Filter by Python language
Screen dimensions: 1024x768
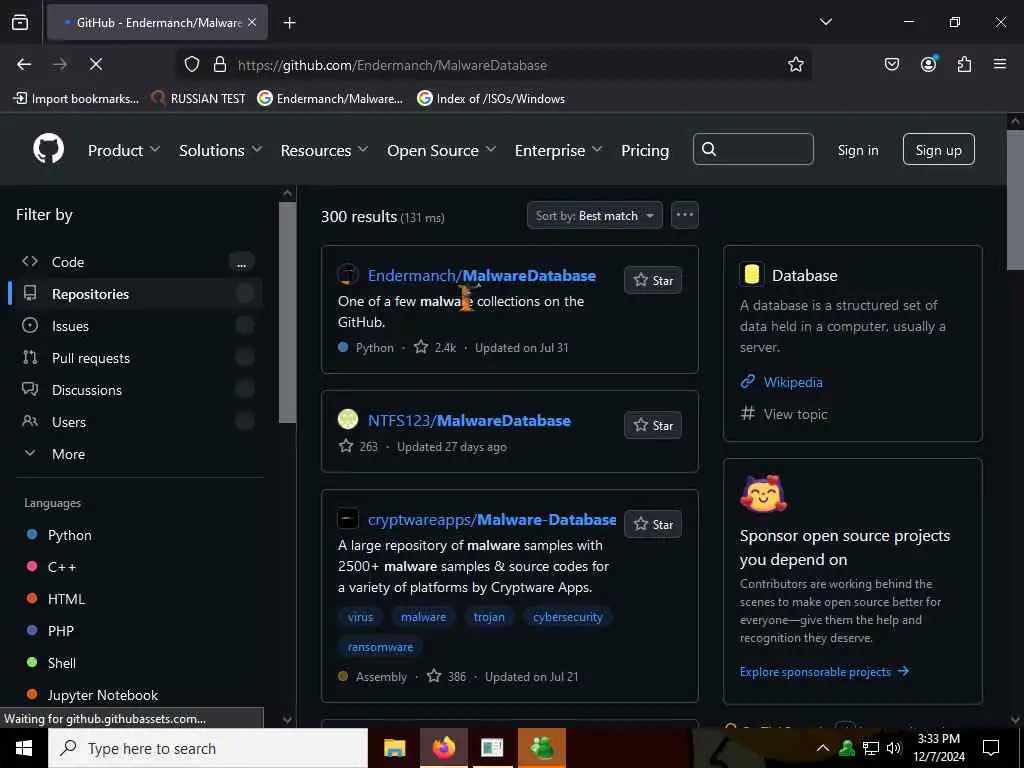[69, 535]
